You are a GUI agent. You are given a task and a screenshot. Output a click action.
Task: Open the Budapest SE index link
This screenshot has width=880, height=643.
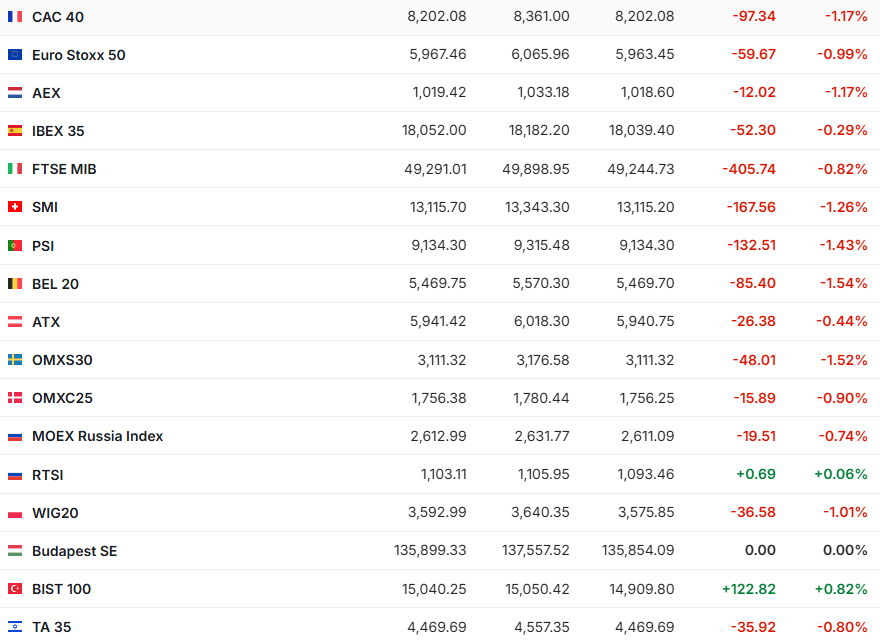pyautogui.click(x=75, y=552)
